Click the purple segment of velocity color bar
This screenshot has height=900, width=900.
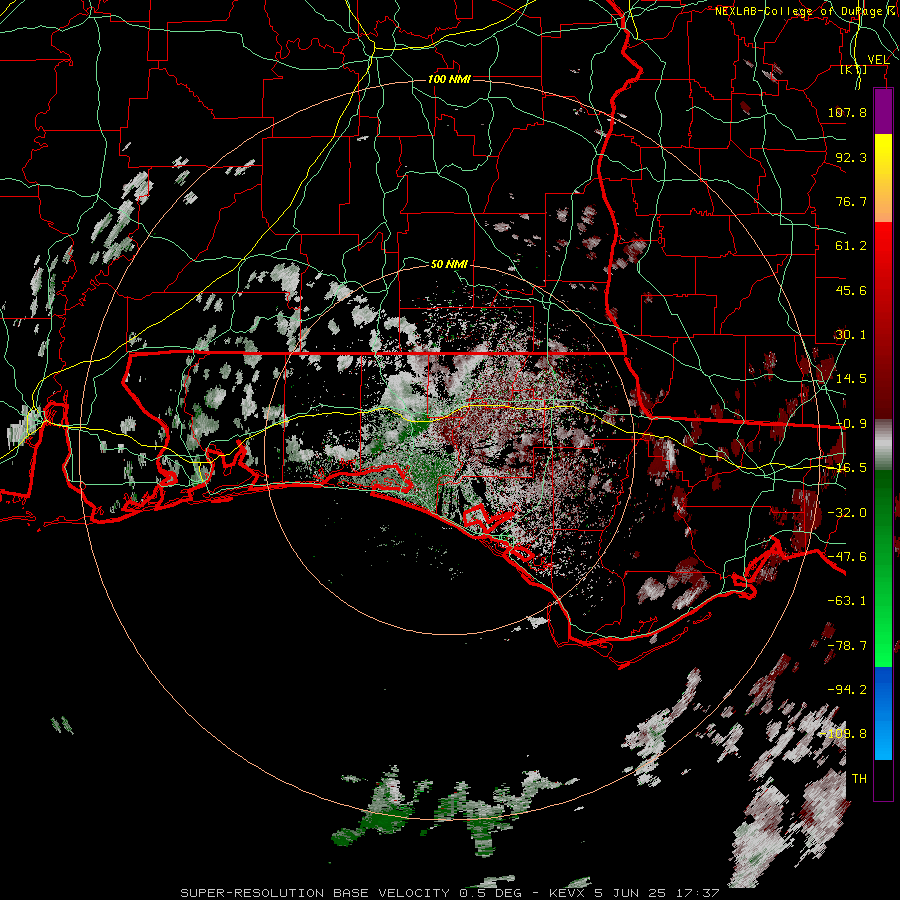coord(883,111)
